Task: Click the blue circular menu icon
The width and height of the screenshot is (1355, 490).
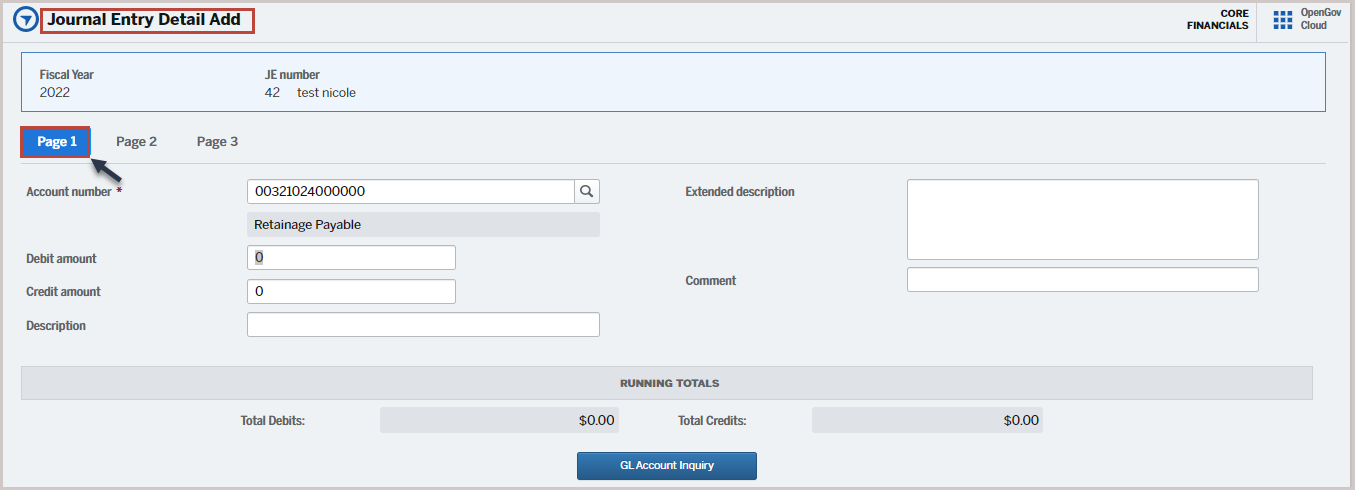Action: 25,20
